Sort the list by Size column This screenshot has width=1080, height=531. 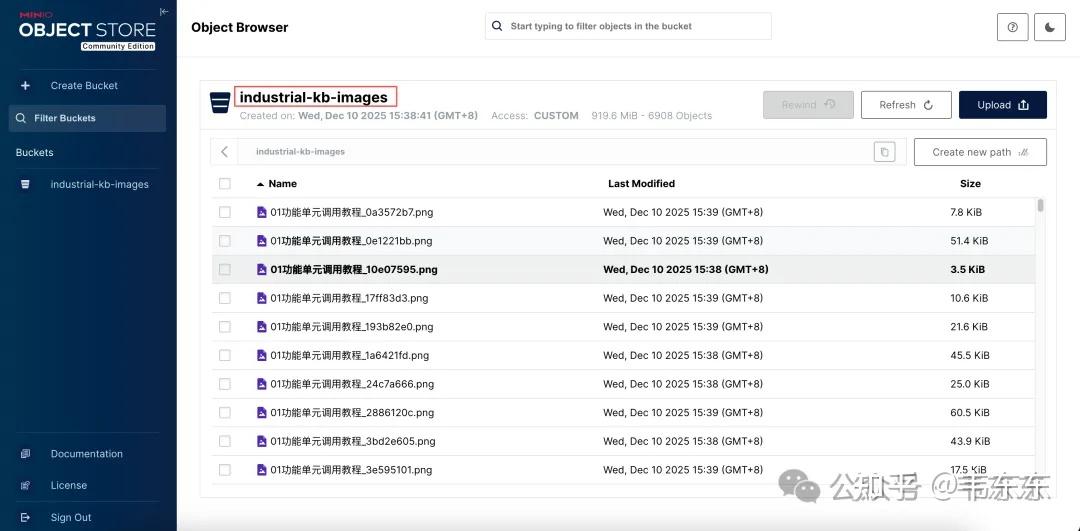[x=970, y=184]
